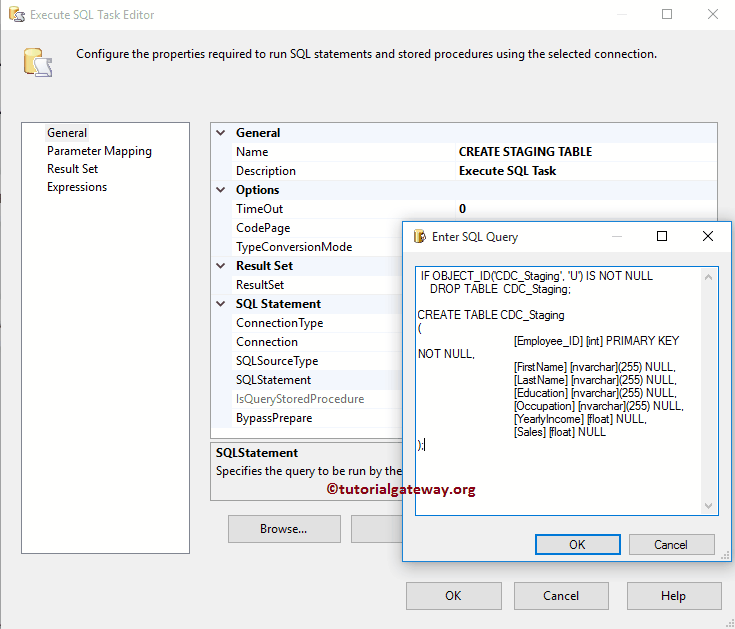
Task: Select the Name value CREATE STAGING TABLE
Action: tap(525, 152)
